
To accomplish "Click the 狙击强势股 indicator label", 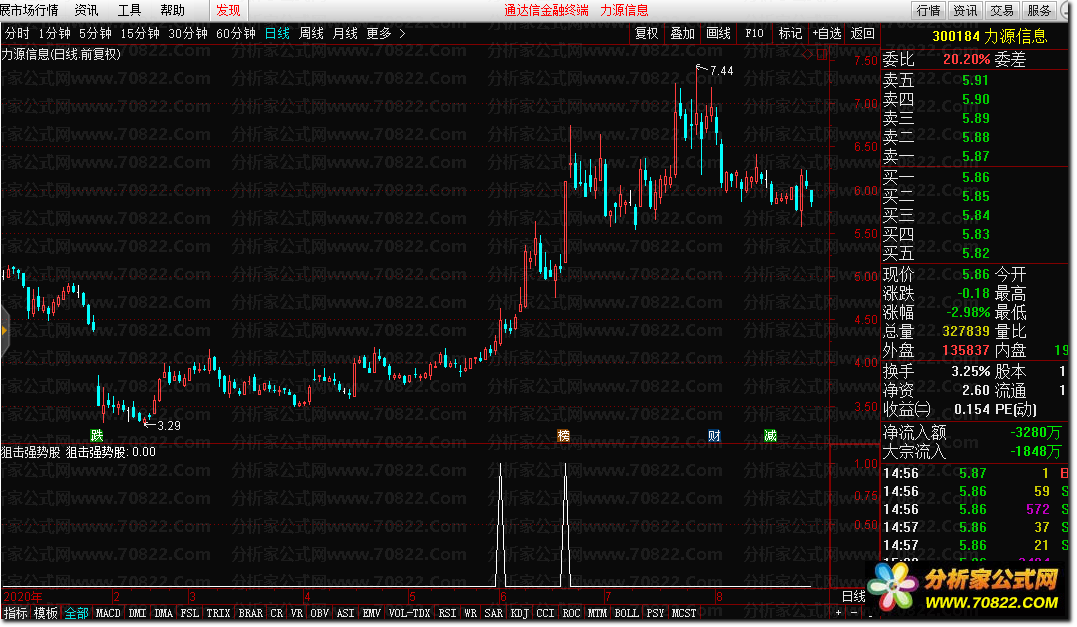I will [x=30, y=452].
